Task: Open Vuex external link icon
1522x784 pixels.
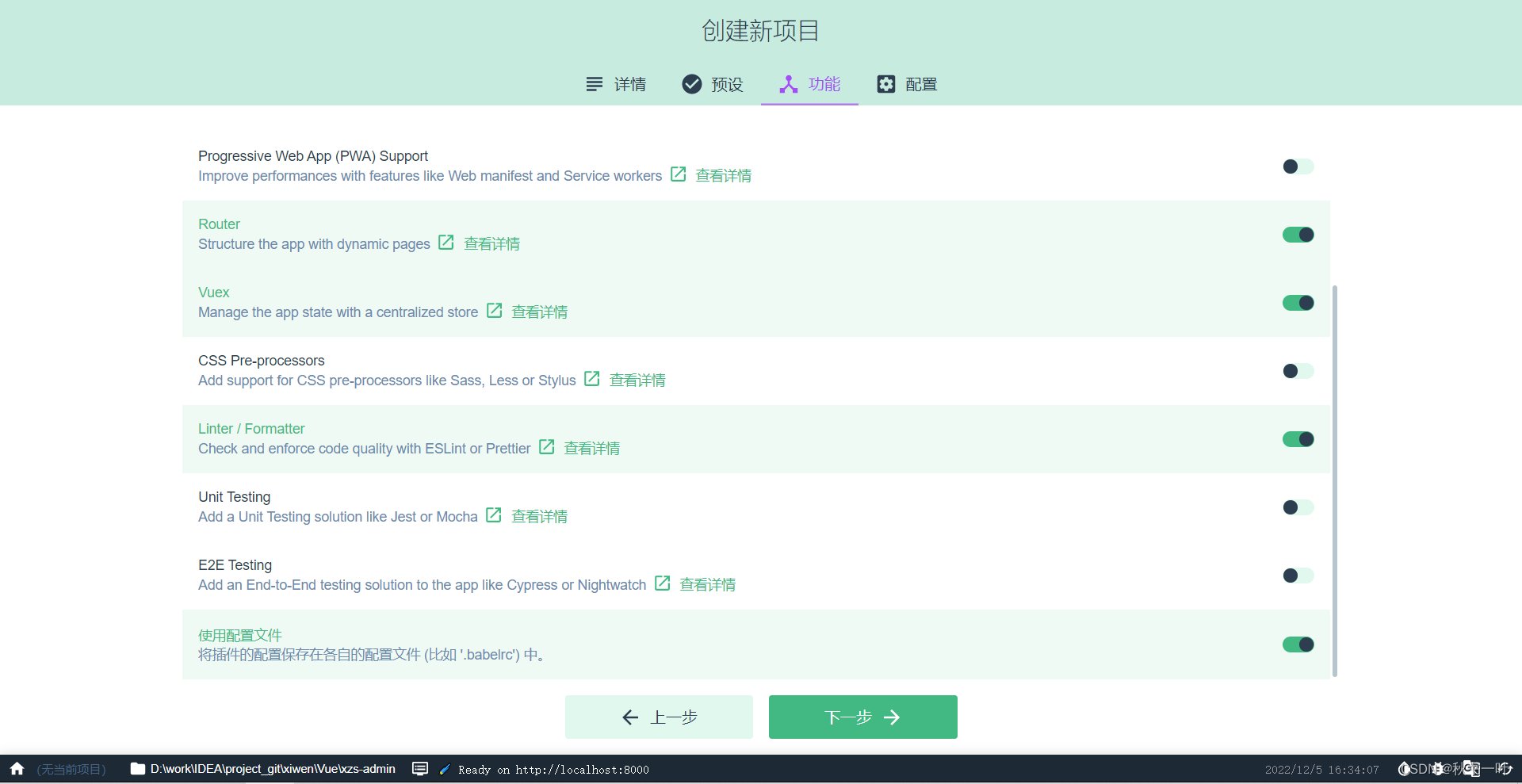Action: (x=495, y=311)
